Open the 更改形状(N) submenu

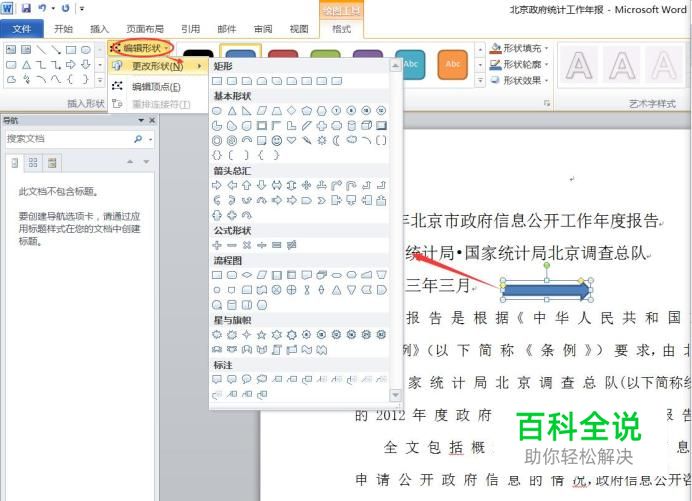point(158,66)
